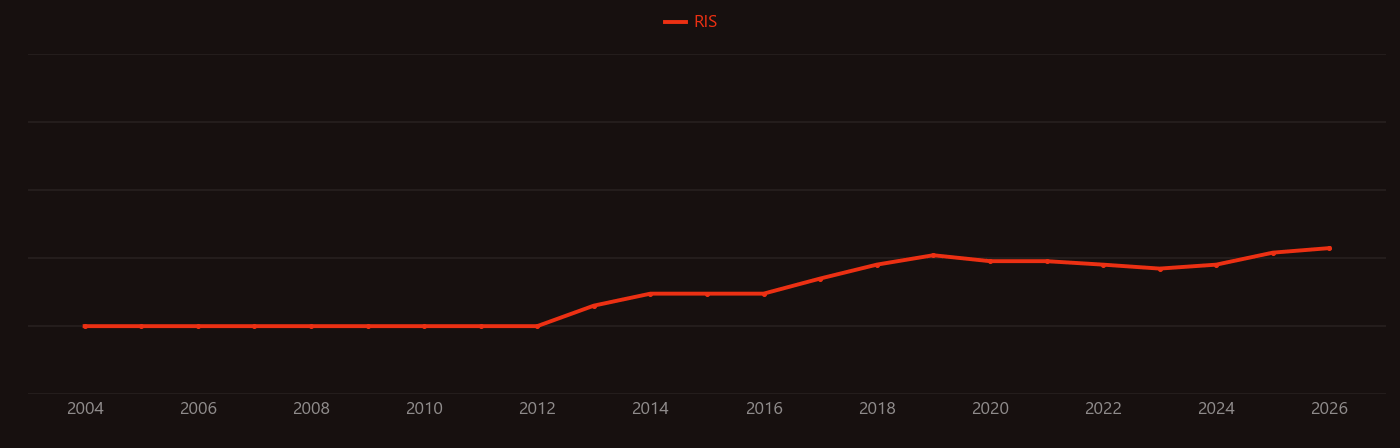Image resolution: width=1400 pixels, height=448 pixels.
Task: Click the 2010 x-axis label
Action: [x=424, y=409]
